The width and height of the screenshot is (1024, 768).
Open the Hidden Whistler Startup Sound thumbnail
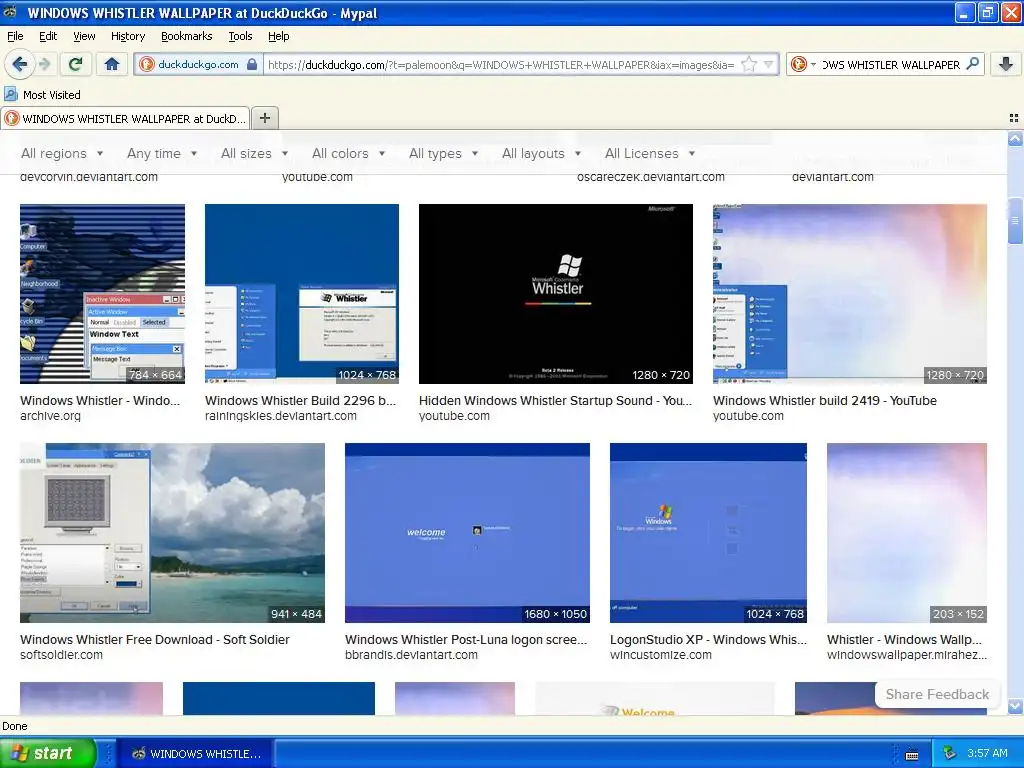pyautogui.click(x=556, y=294)
